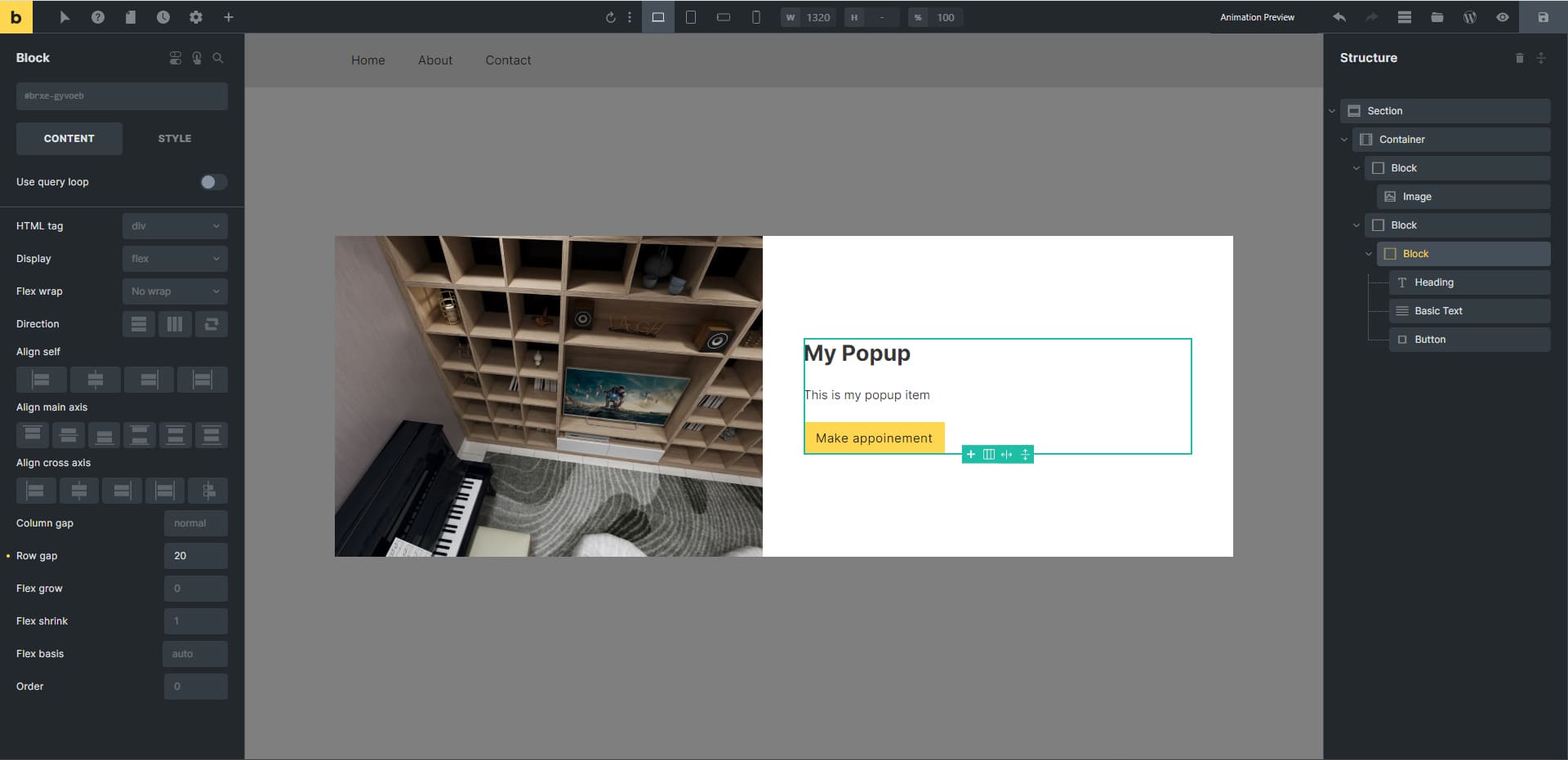1568x760 pixels.
Task: Select the mobile portrait breakpoint icon
Action: 756,17
